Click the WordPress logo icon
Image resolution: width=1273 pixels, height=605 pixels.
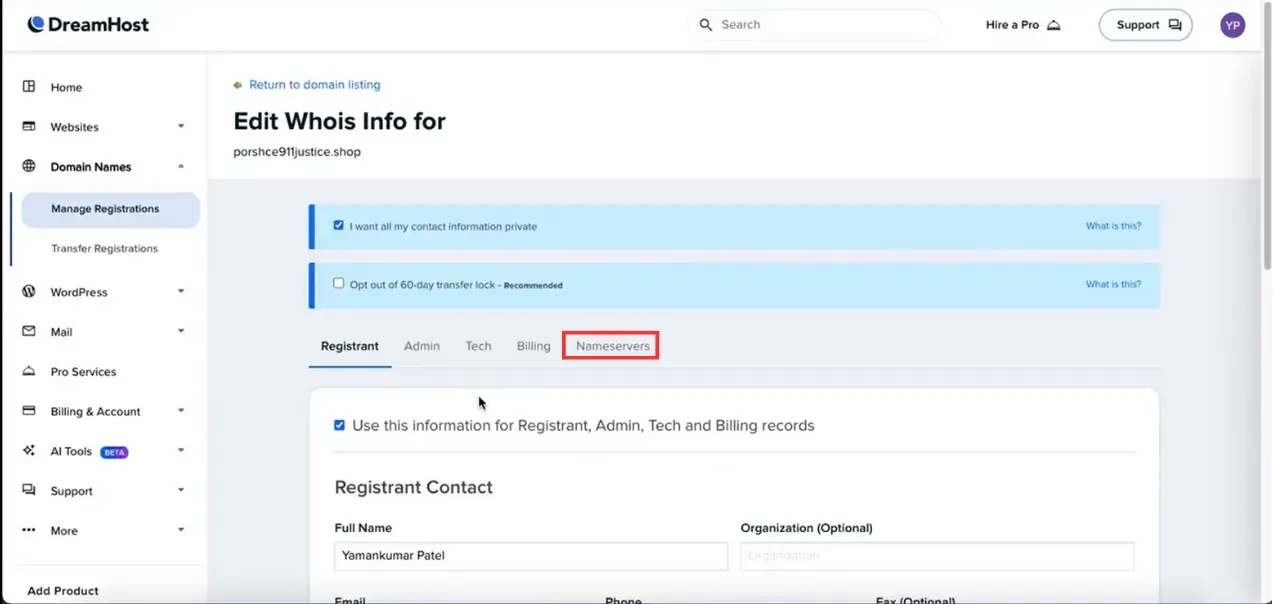(x=29, y=292)
